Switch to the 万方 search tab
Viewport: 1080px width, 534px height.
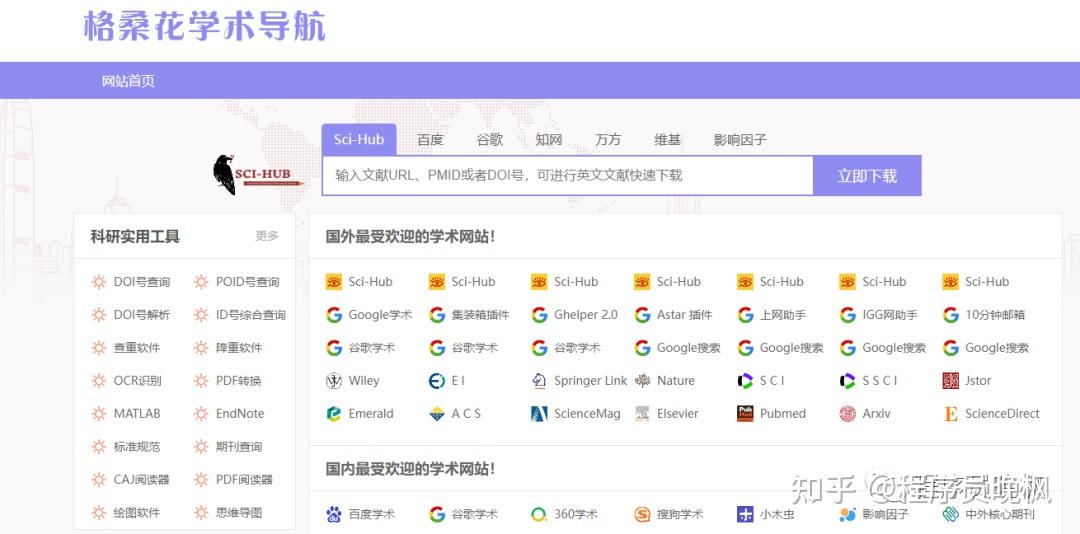608,140
